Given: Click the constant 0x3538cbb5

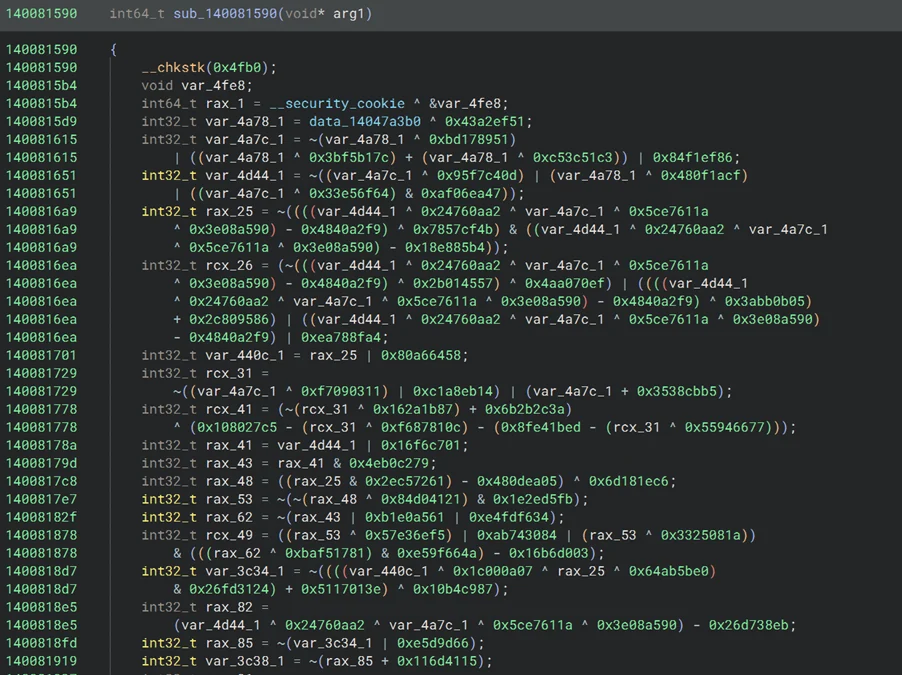Looking at the screenshot, I should tap(676, 391).
